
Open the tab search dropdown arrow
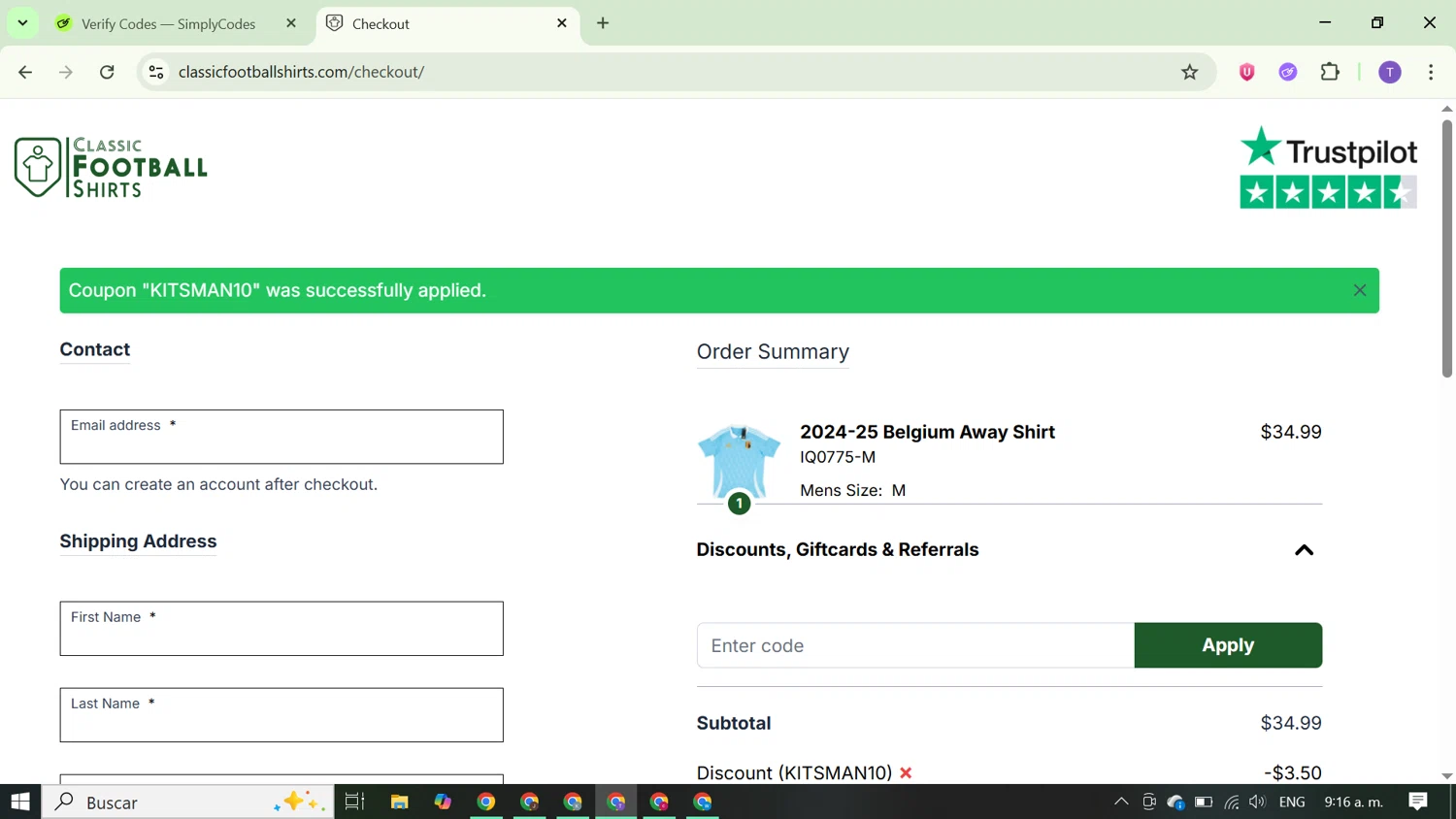22,23
